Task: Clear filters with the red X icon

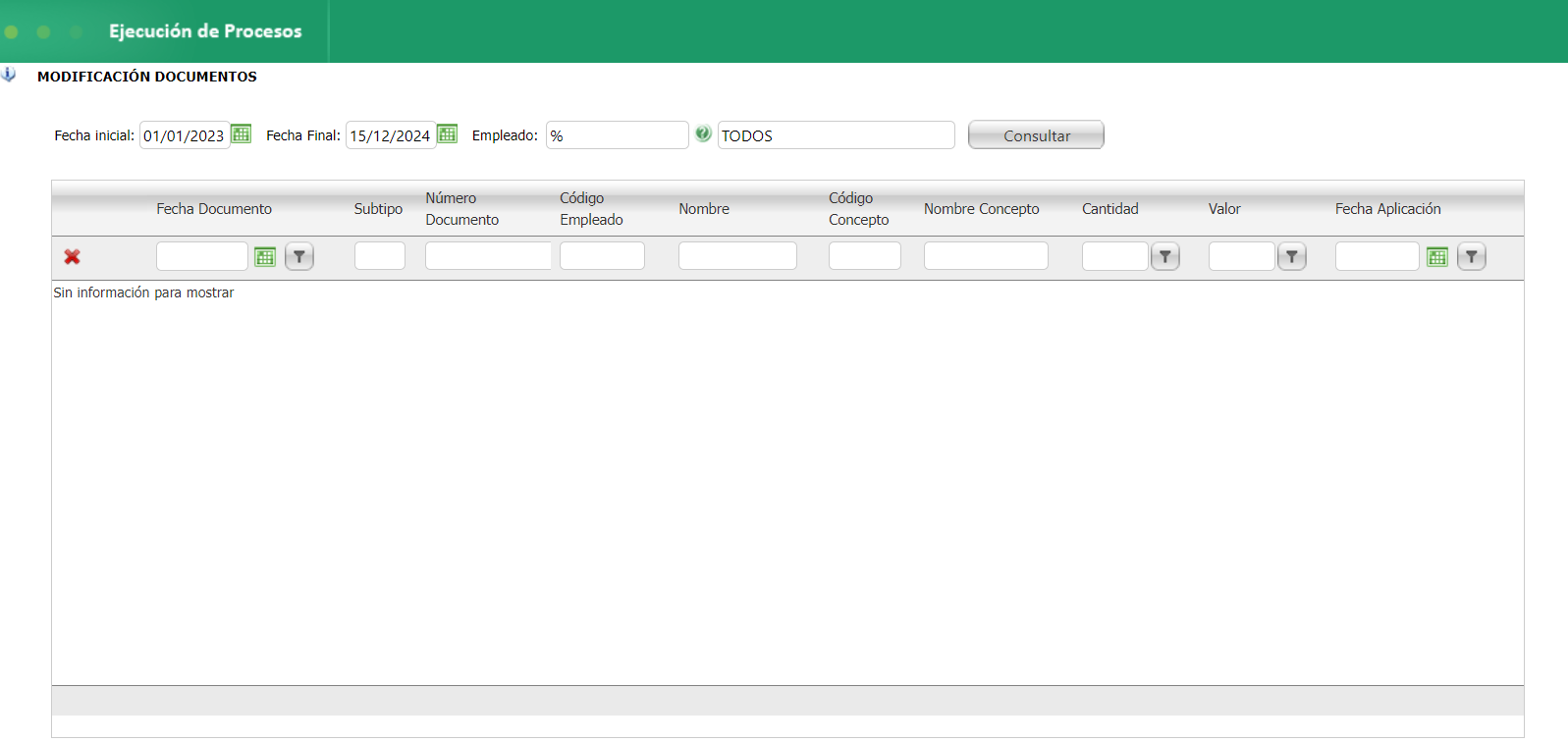Action: tap(72, 257)
